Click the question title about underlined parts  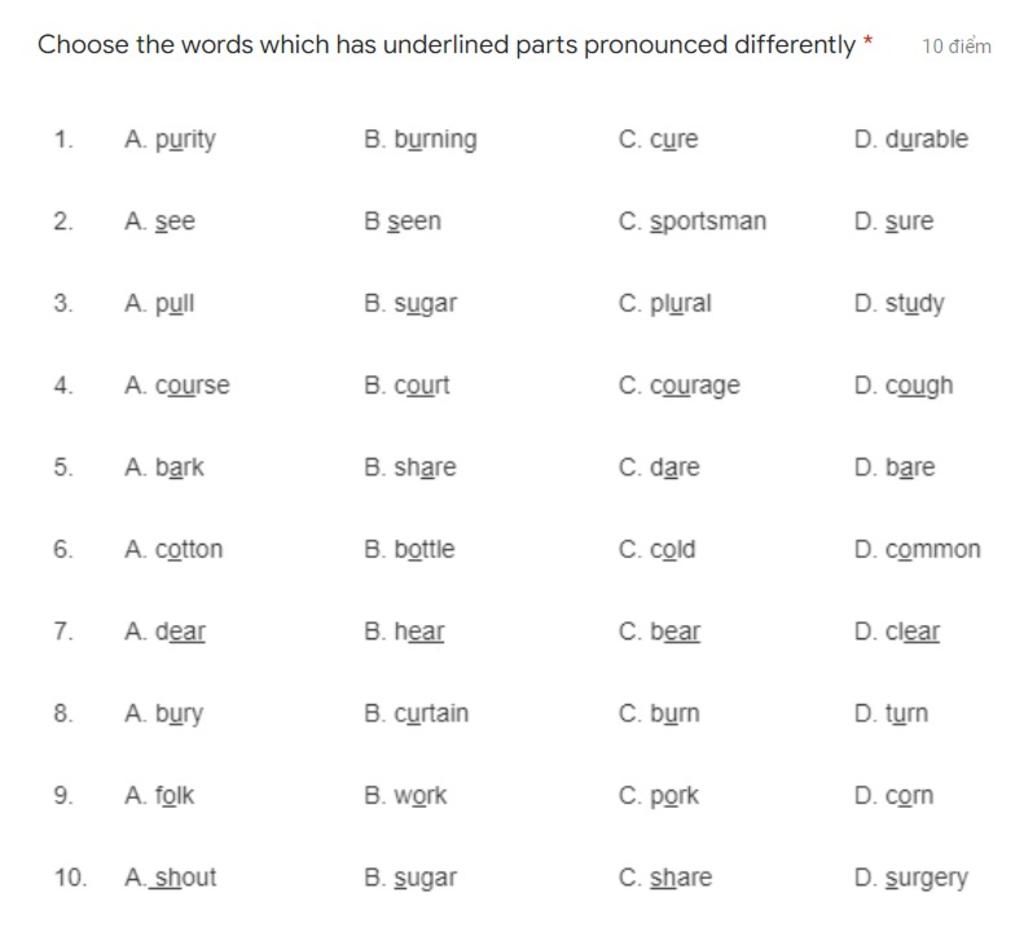click(x=446, y=45)
